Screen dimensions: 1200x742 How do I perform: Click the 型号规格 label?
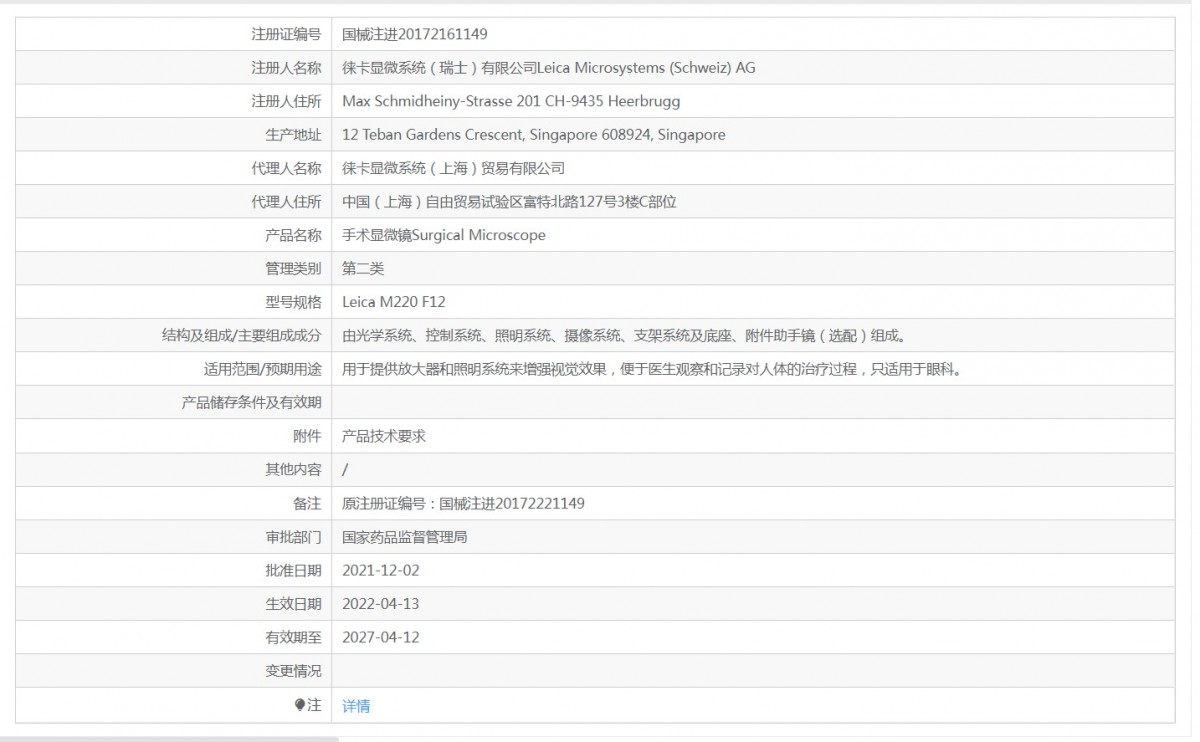point(293,302)
